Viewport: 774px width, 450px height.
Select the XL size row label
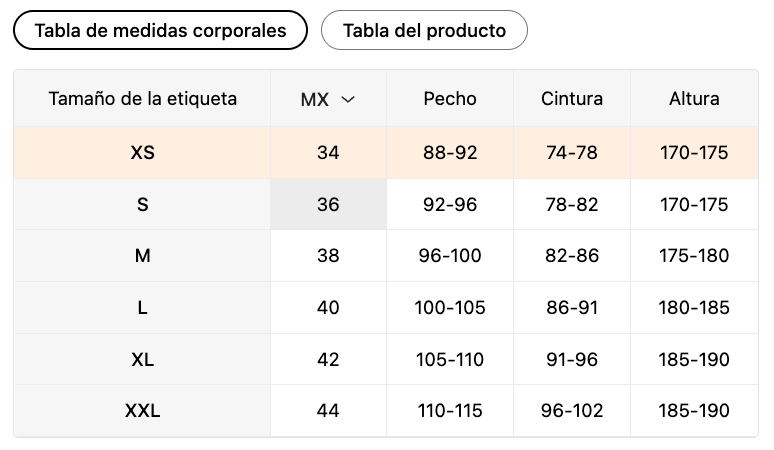[142, 359]
